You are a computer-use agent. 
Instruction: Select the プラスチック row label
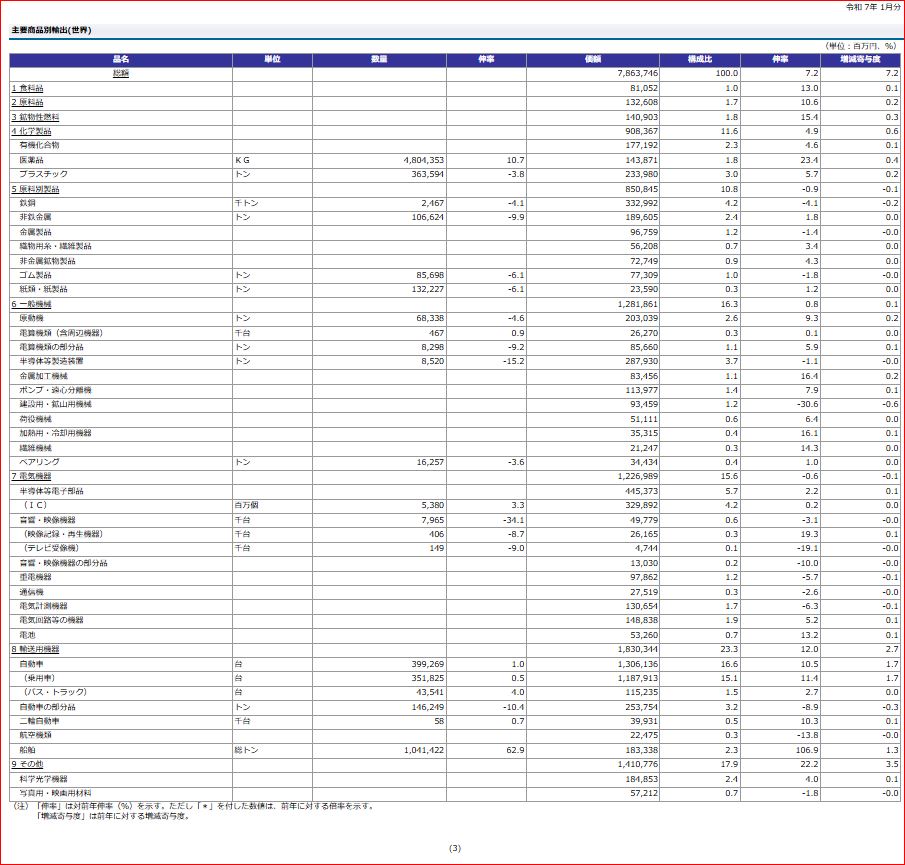[x=43, y=174]
